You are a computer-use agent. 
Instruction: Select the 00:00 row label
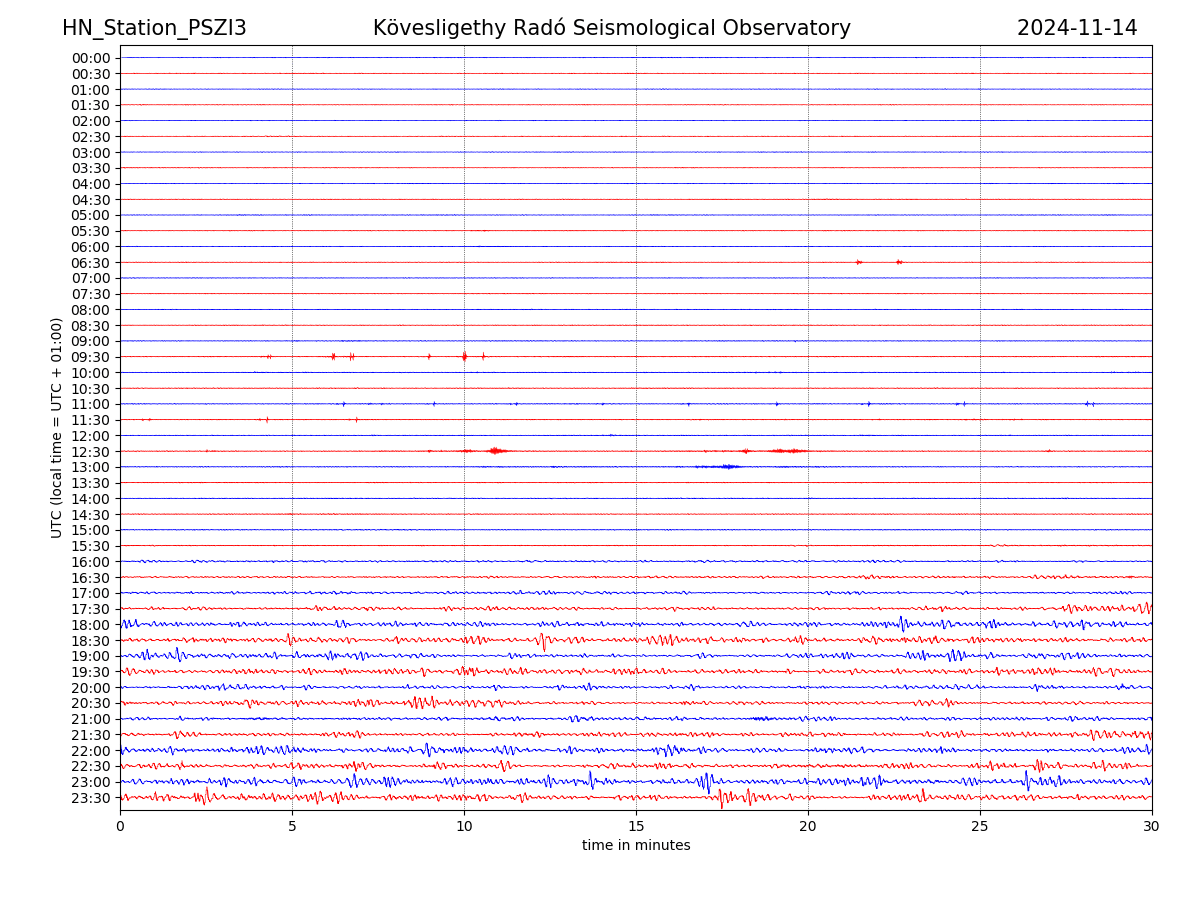click(x=90, y=58)
